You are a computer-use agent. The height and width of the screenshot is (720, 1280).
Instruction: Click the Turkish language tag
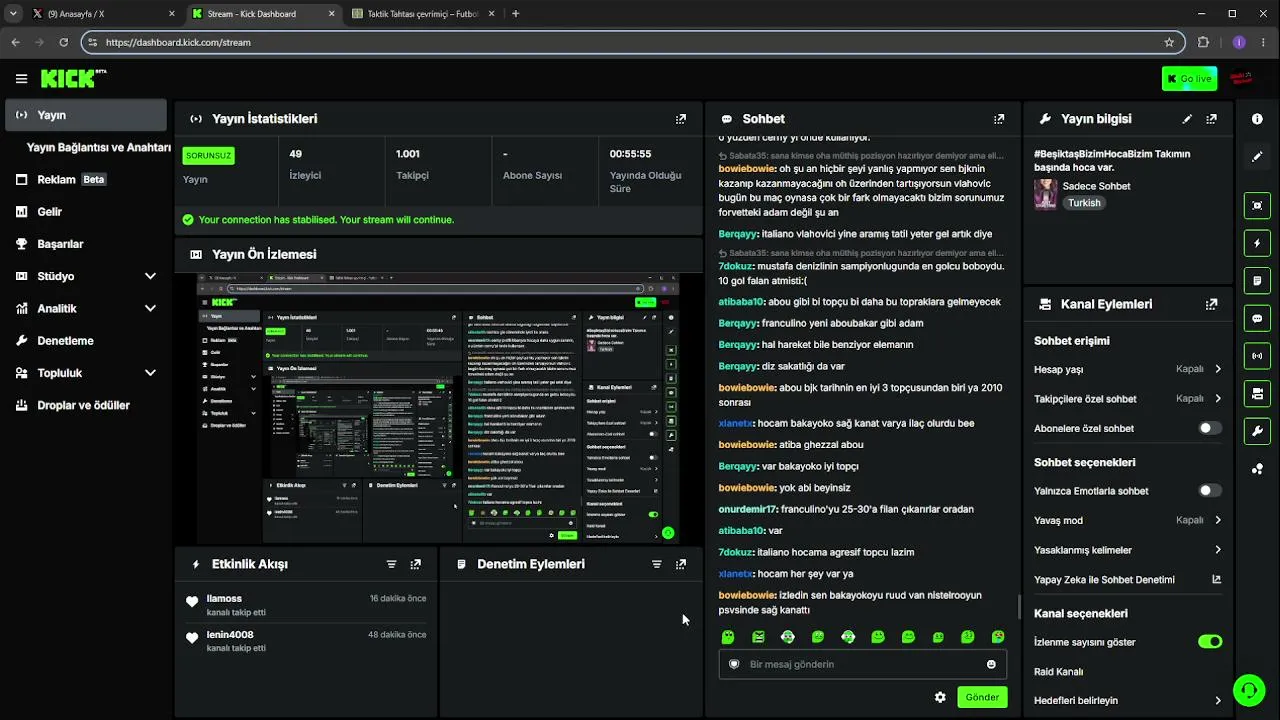1084,203
